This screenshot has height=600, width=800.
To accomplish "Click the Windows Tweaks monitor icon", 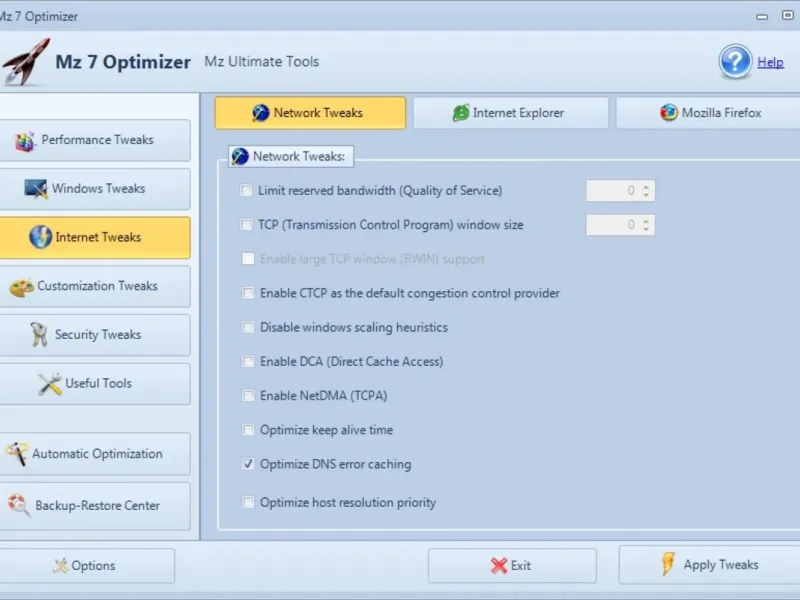I will click(x=36, y=189).
